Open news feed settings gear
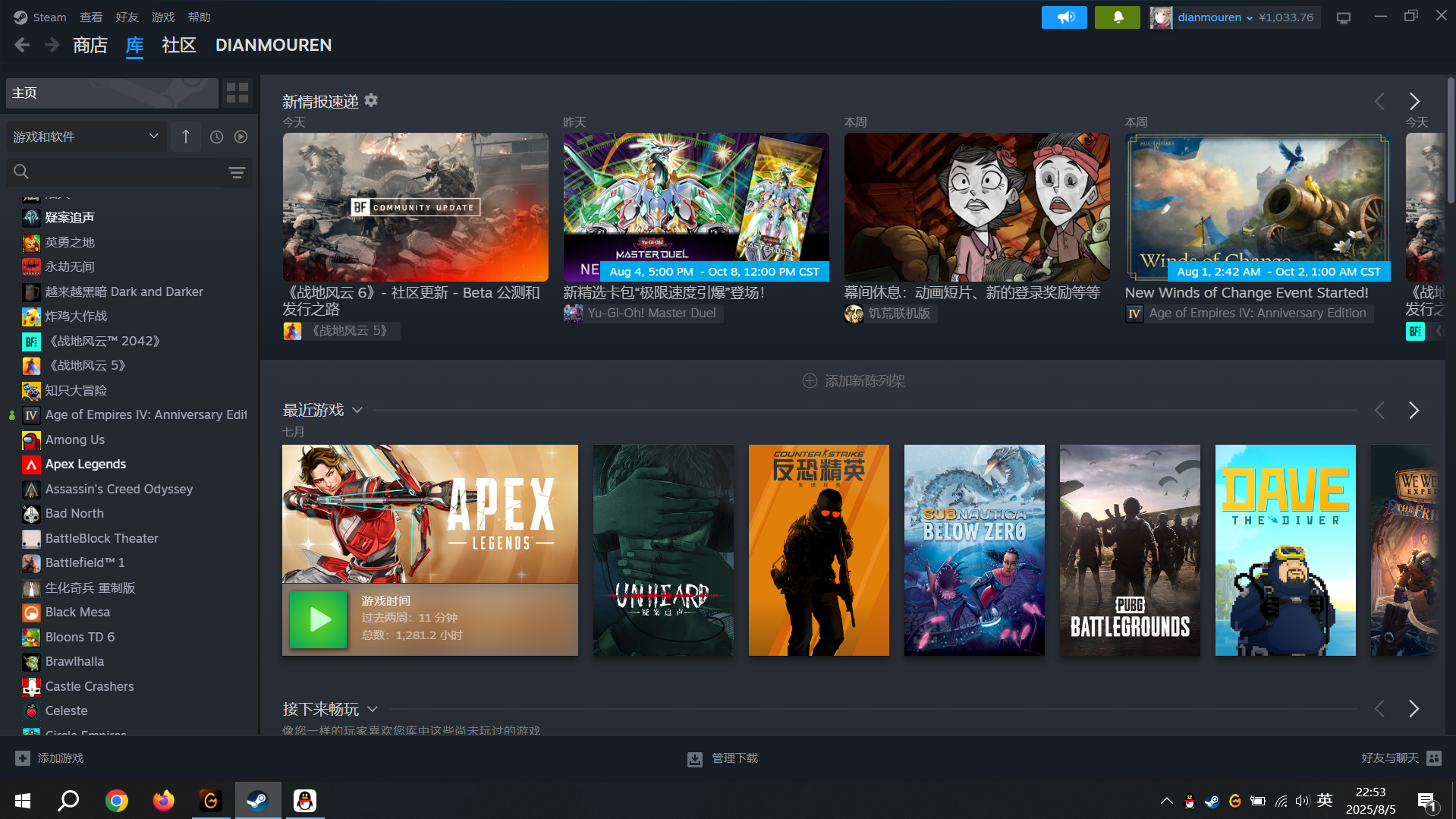Viewport: 1456px width, 819px height. (371, 100)
